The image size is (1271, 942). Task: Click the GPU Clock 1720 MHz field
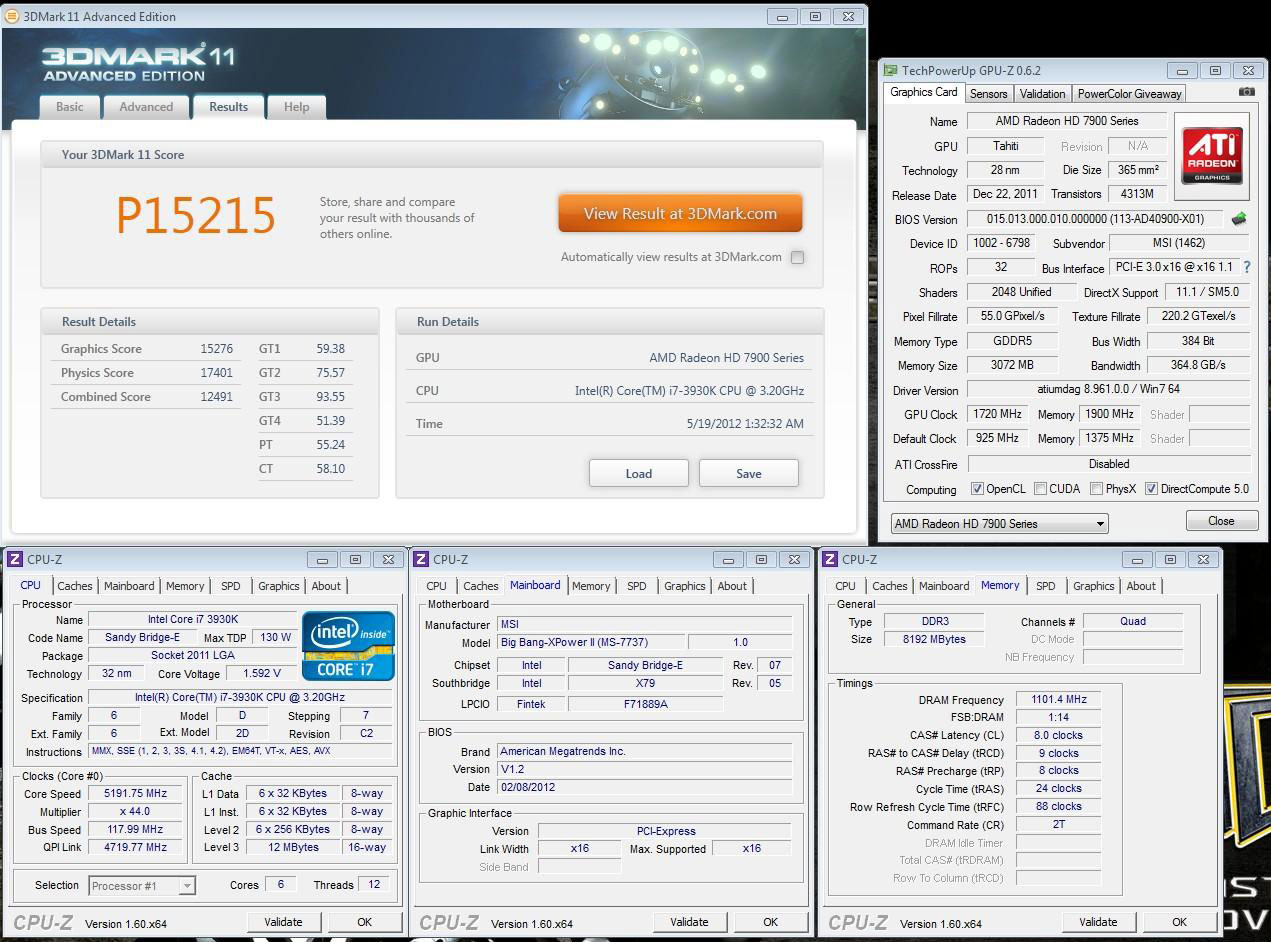(x=996, y=413)
